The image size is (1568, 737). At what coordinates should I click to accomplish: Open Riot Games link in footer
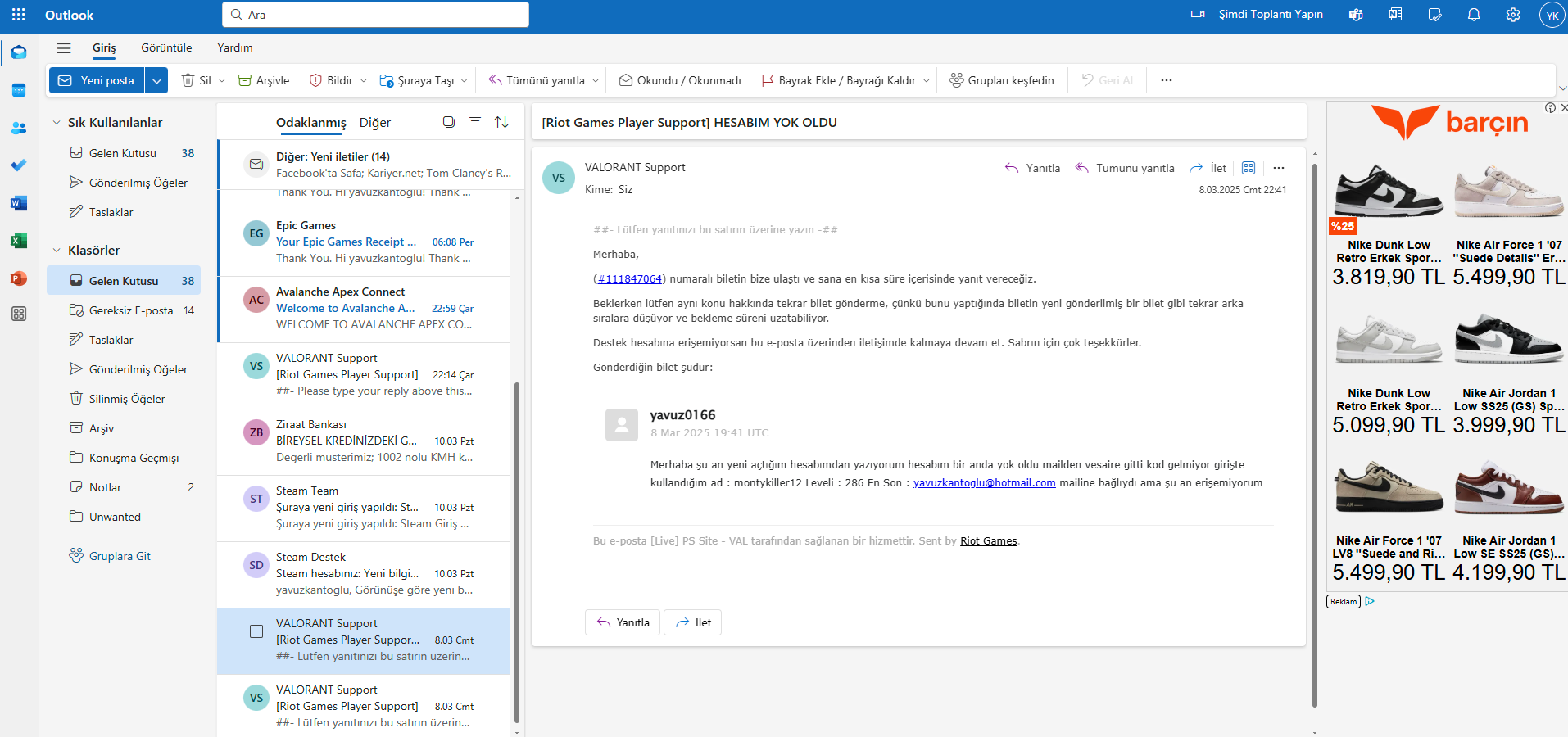coord(989,541)
